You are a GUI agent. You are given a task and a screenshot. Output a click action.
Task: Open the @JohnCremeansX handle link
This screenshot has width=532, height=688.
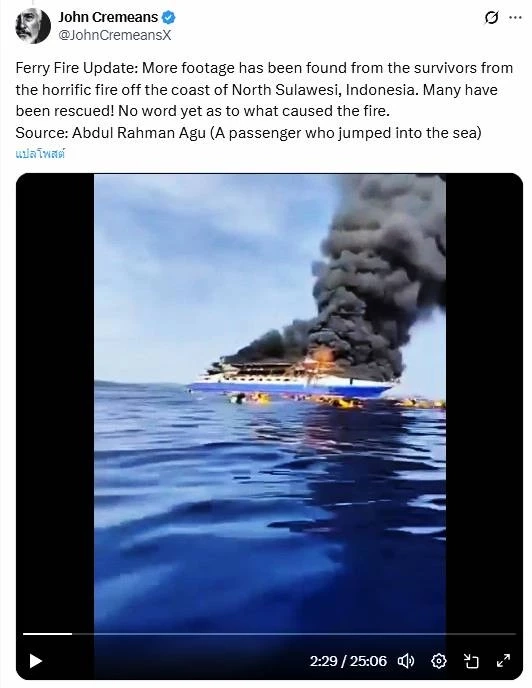[x=115, y=35]
